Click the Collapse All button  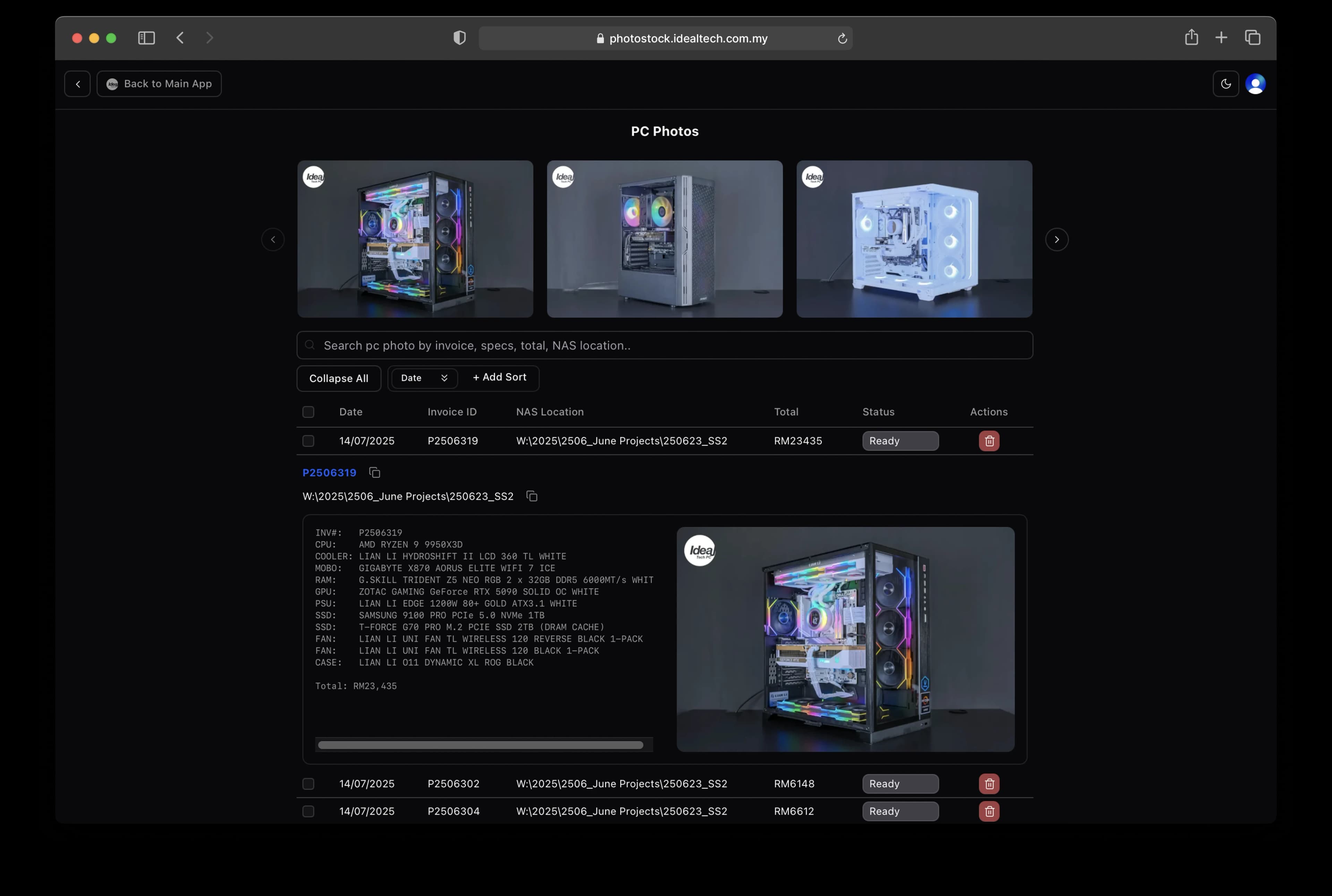click(x=339, y=378)
